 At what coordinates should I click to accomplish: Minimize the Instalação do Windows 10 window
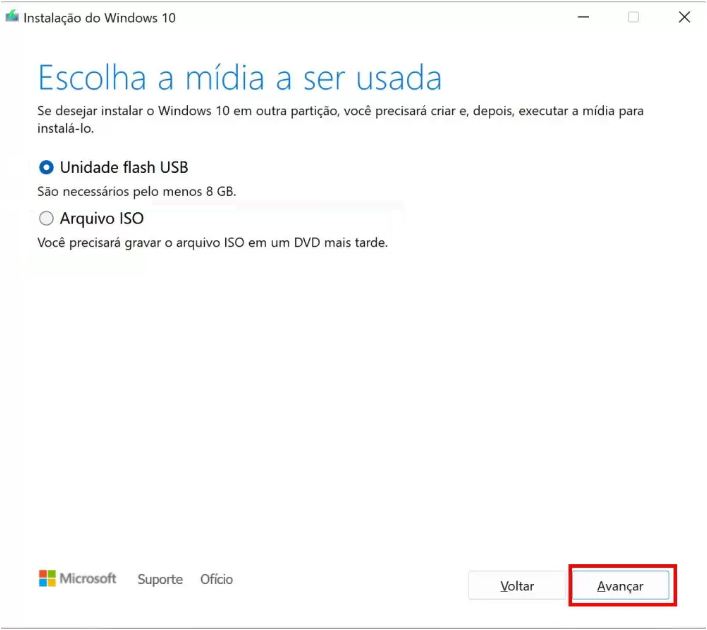tap(583, 17)
